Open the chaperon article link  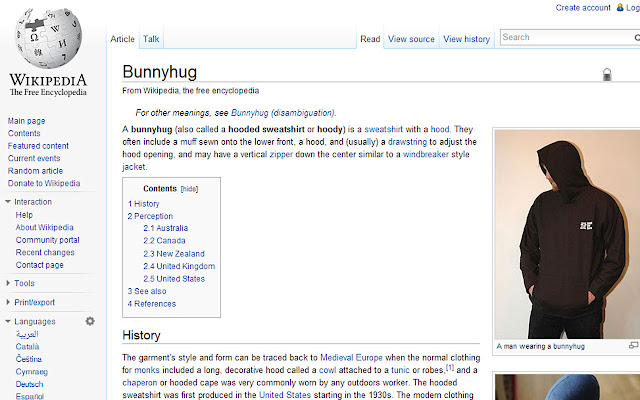click(x=140, y=383)
